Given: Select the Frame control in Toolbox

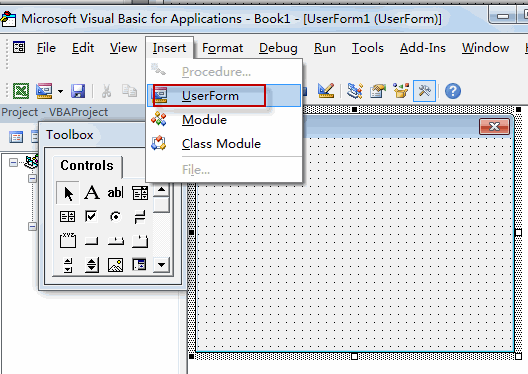Looking at the screenshot, I should coord(68,240).
